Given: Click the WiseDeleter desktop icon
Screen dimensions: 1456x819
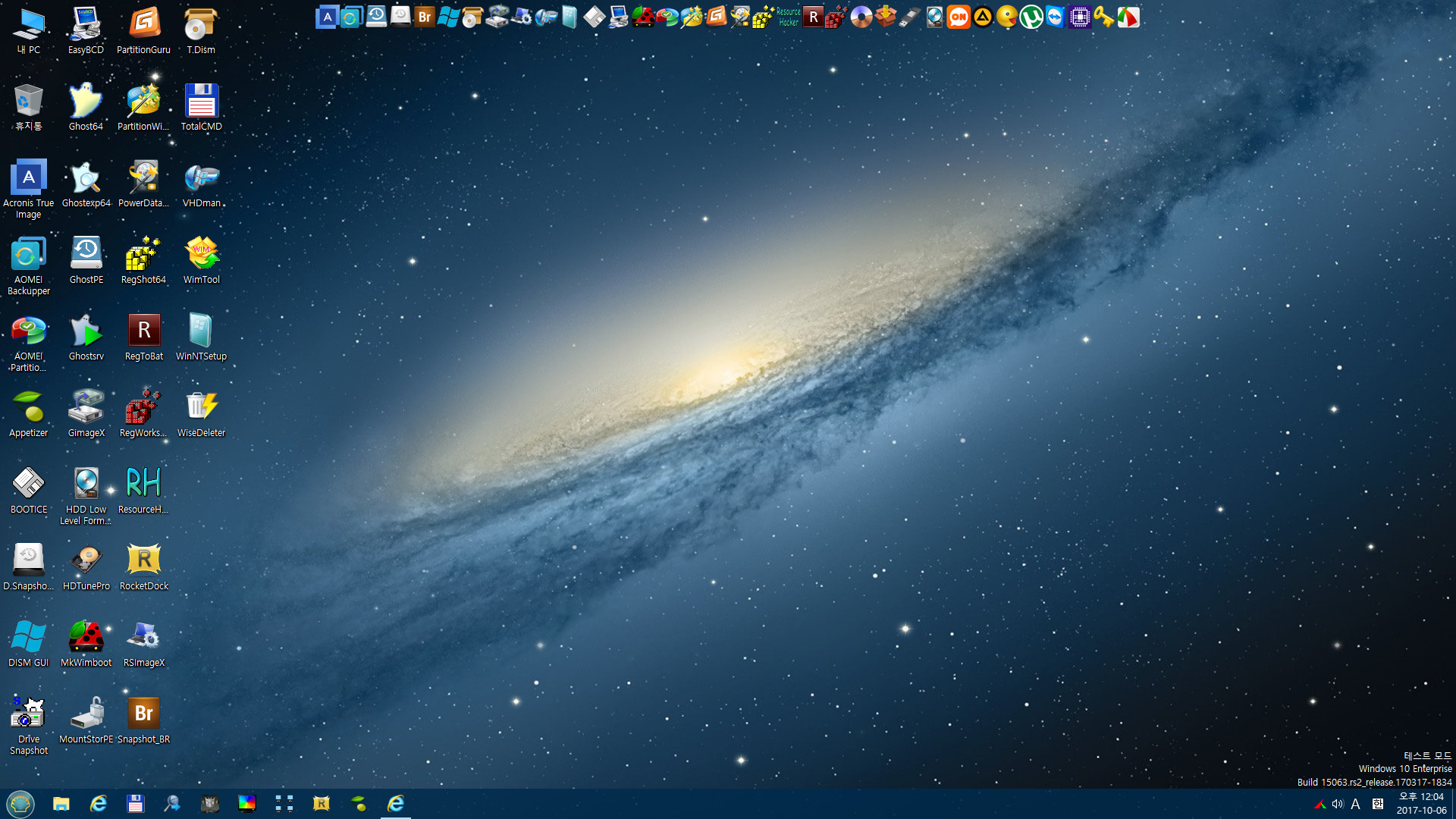Looking at the screenshot, I should [x=201, y=414].
